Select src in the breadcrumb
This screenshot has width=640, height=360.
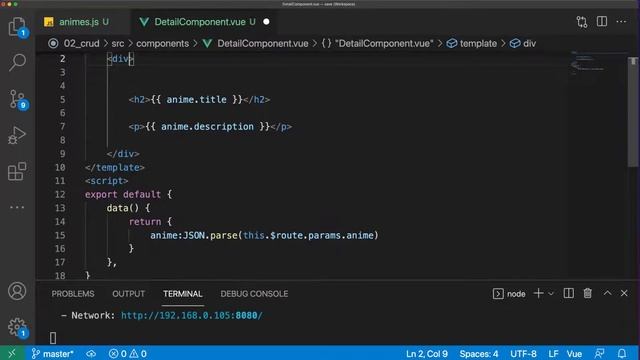click(x=118, y=43)
